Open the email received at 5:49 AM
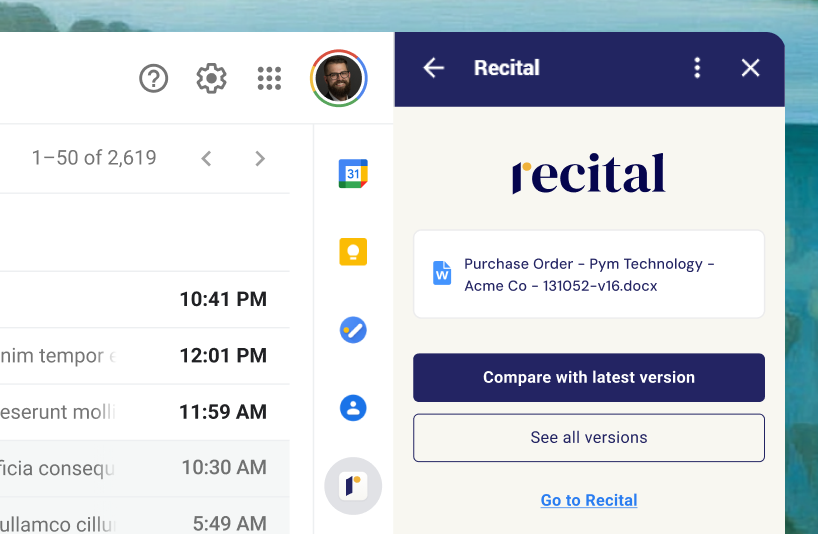 click(x=145, y=516)
